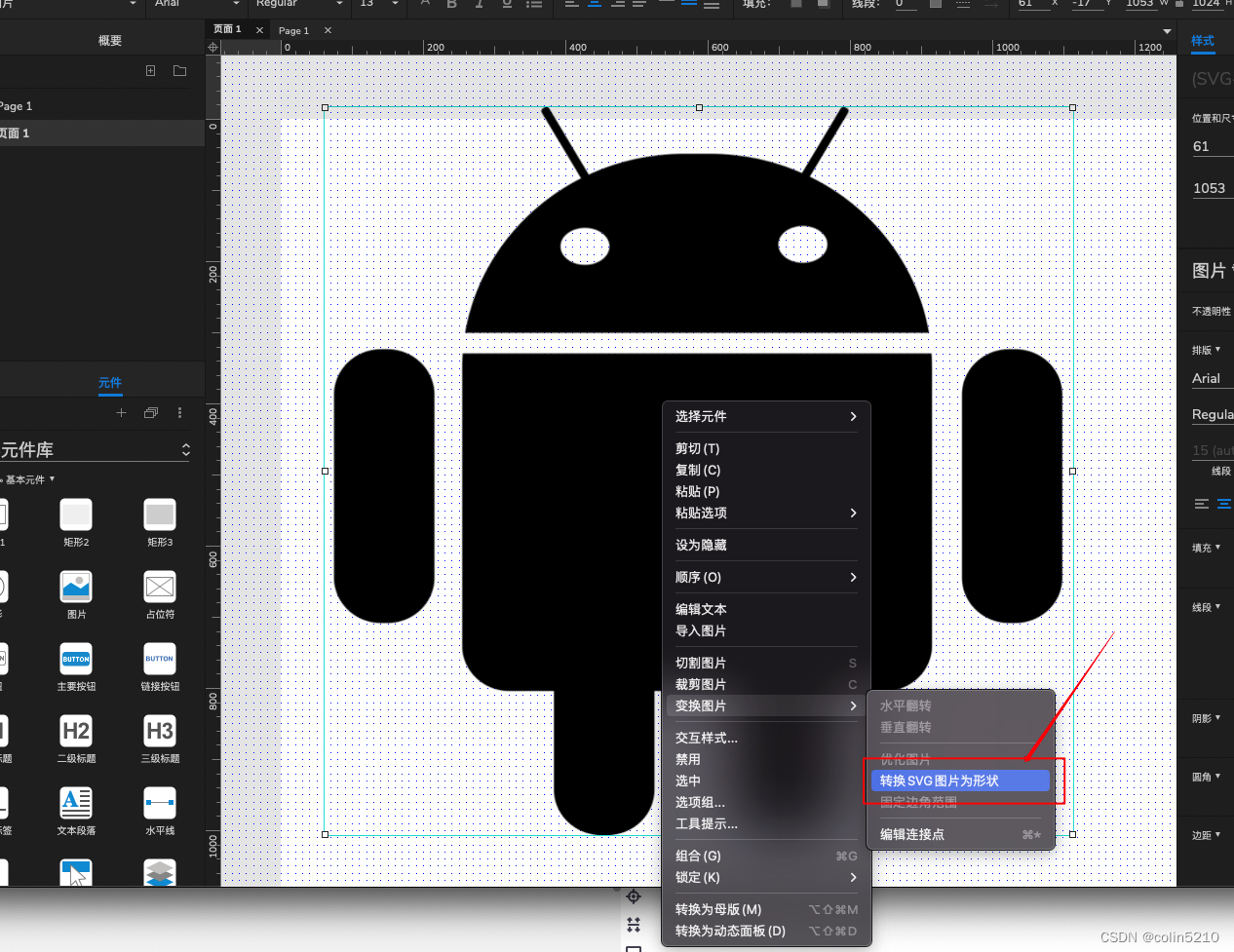Select the 水平线 horizontal line widget

160,811
